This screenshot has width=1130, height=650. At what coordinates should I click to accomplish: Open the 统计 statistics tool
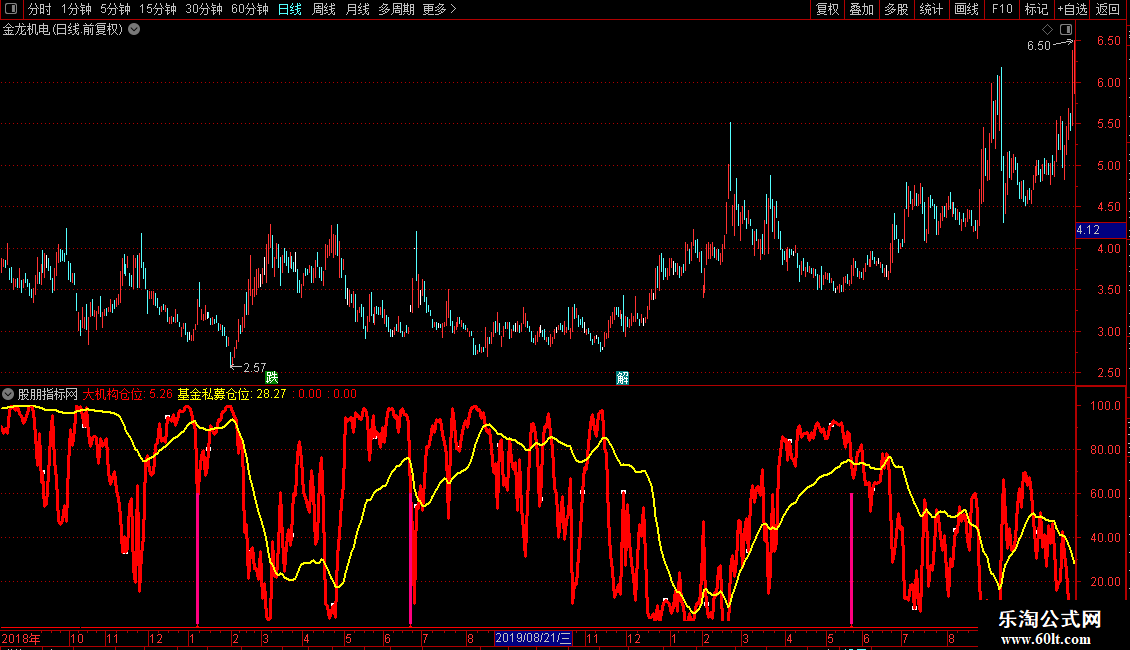pos(931,9)
